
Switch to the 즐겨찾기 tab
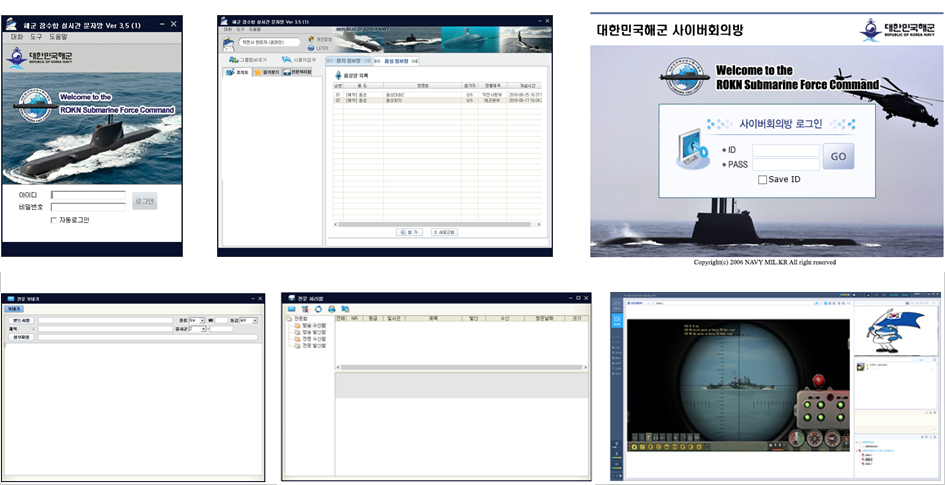coord(266,72)
